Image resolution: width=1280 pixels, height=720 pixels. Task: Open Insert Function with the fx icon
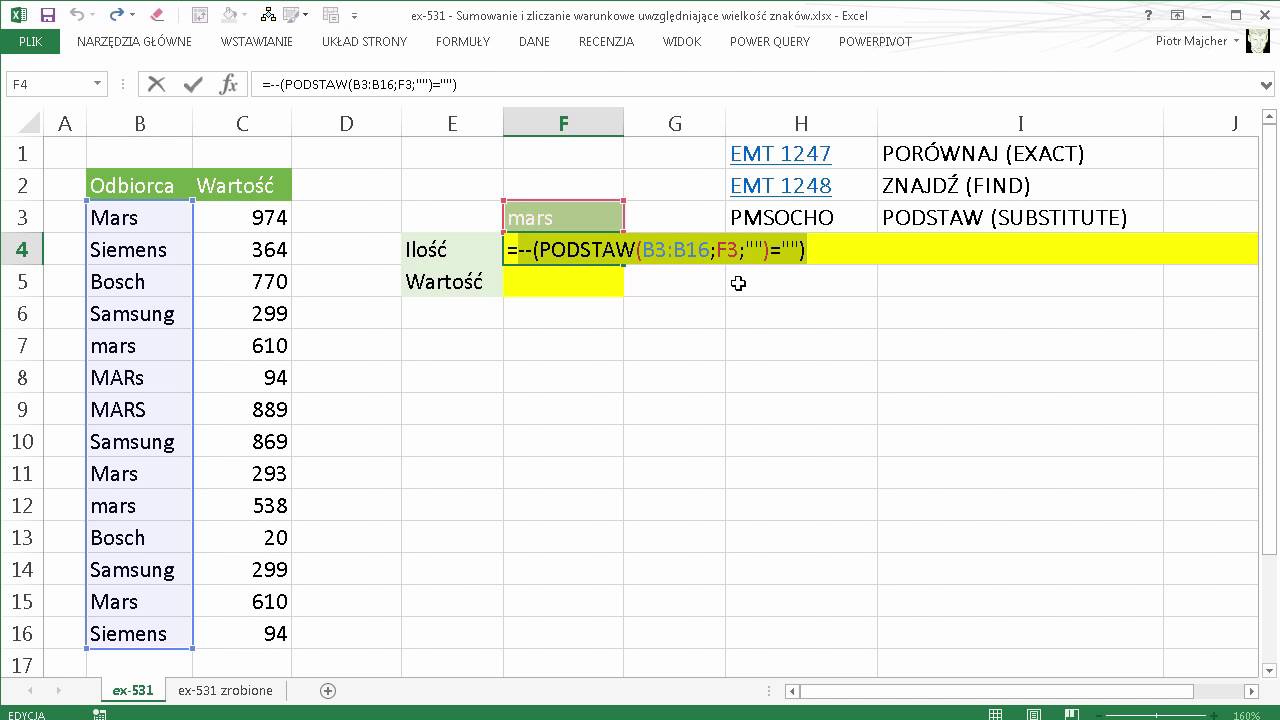[228, 85]
